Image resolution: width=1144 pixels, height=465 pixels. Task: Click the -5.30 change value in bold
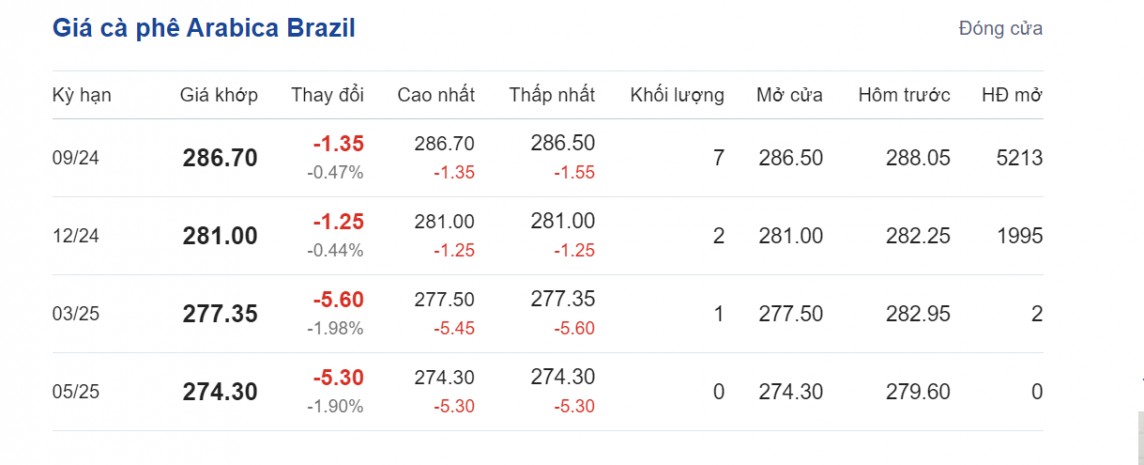(x=338, y=378)
